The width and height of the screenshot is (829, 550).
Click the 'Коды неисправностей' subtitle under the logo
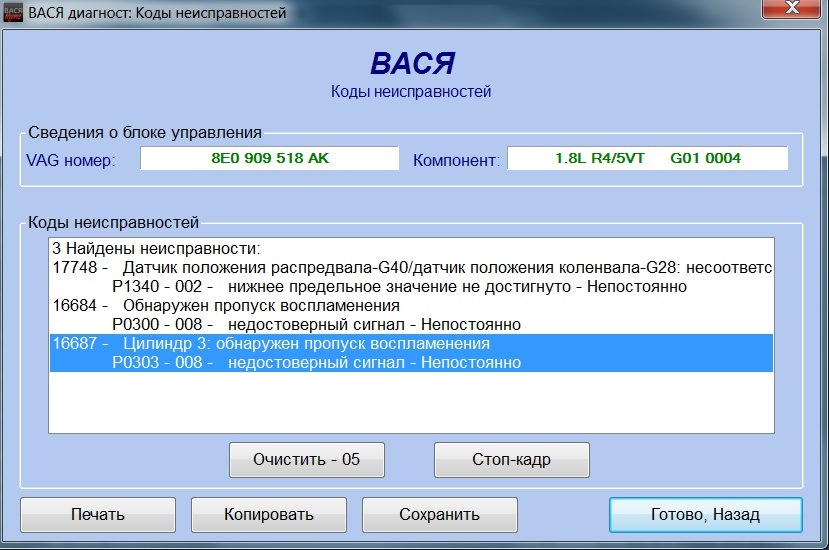(411, 91)
